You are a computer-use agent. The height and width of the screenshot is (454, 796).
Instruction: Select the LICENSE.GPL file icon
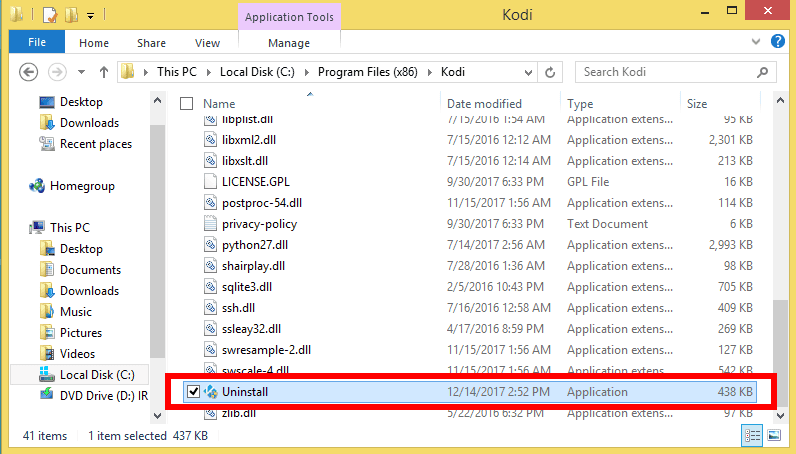point(210,181)
